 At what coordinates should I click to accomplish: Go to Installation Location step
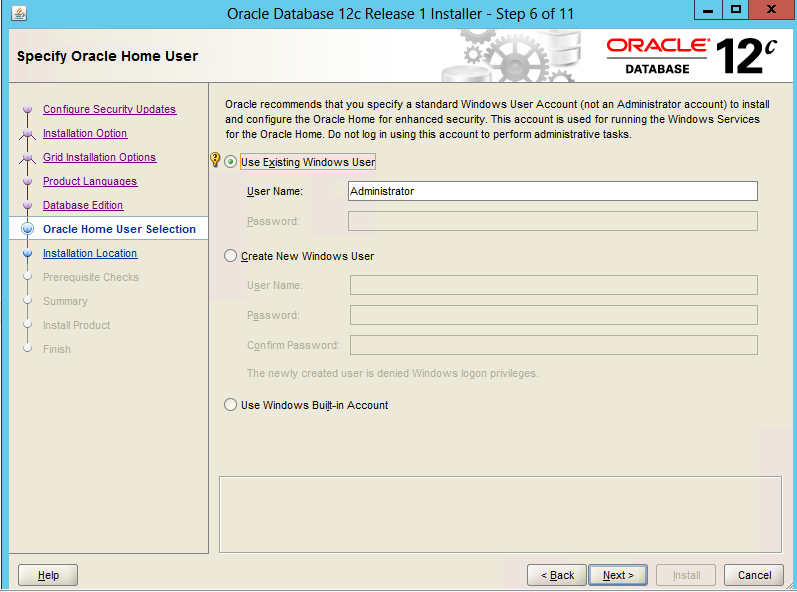pos(90,254)
